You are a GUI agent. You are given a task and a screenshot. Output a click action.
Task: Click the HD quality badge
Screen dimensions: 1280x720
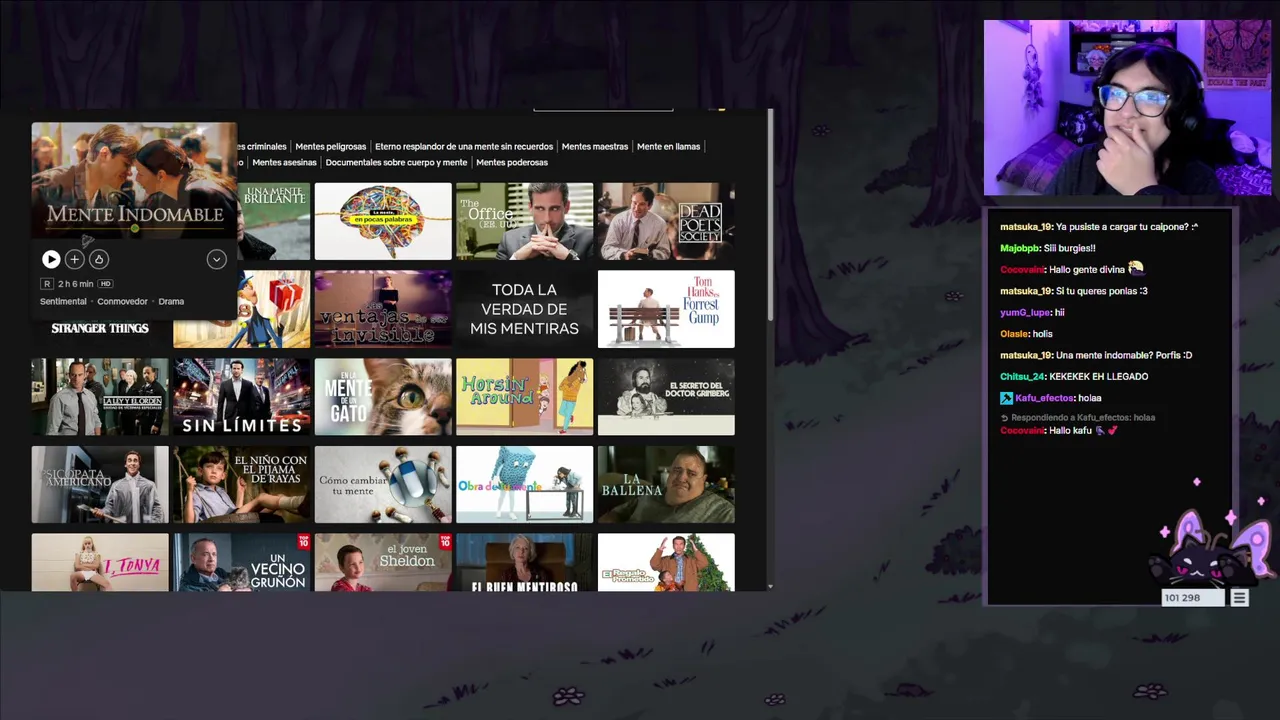pos(105,284)
